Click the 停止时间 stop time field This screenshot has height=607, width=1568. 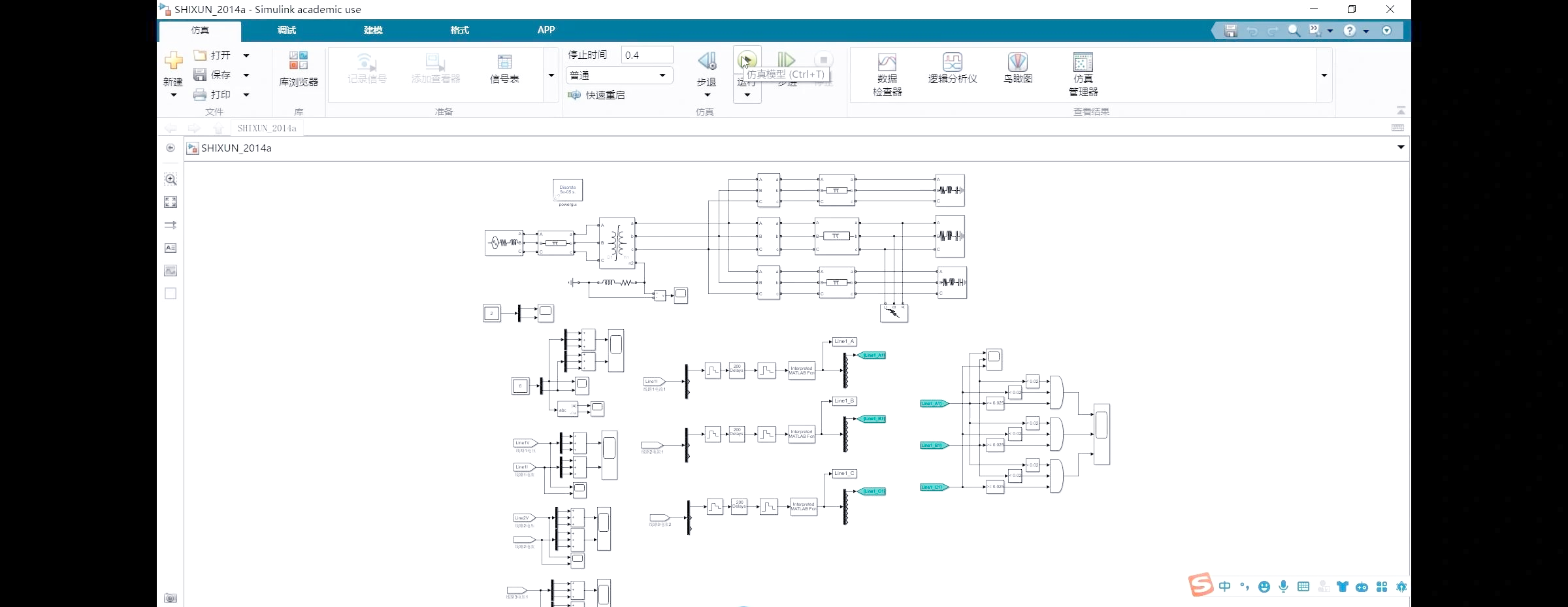pyautogui.click(x=647, y=55)
